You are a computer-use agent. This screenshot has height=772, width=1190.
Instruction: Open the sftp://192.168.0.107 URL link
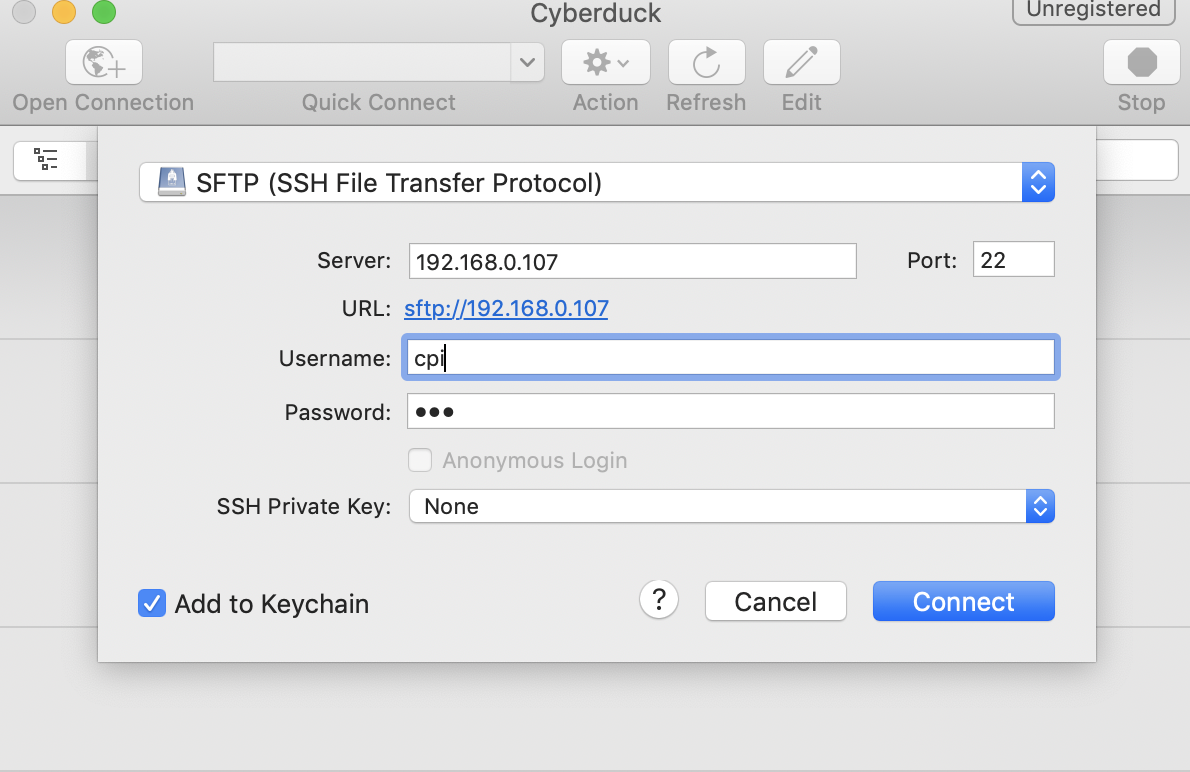[x=506, y=308]
